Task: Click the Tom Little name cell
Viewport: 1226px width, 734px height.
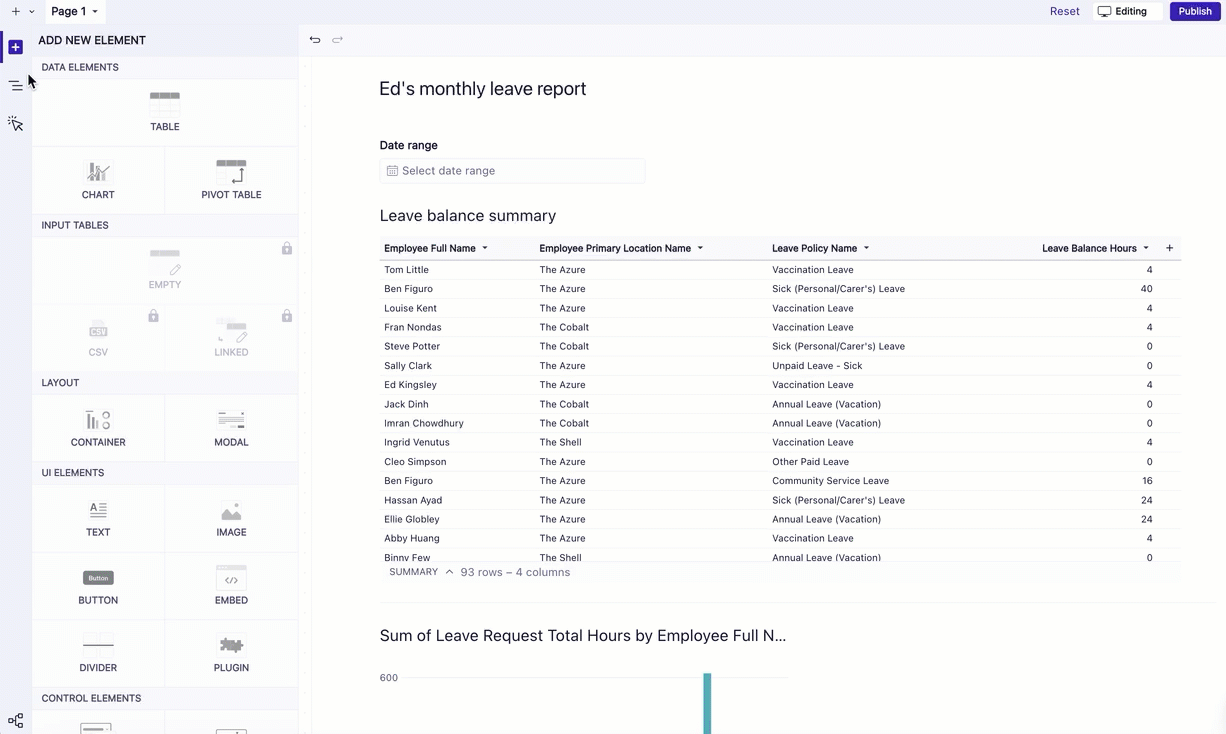Action: click(406, 270)
